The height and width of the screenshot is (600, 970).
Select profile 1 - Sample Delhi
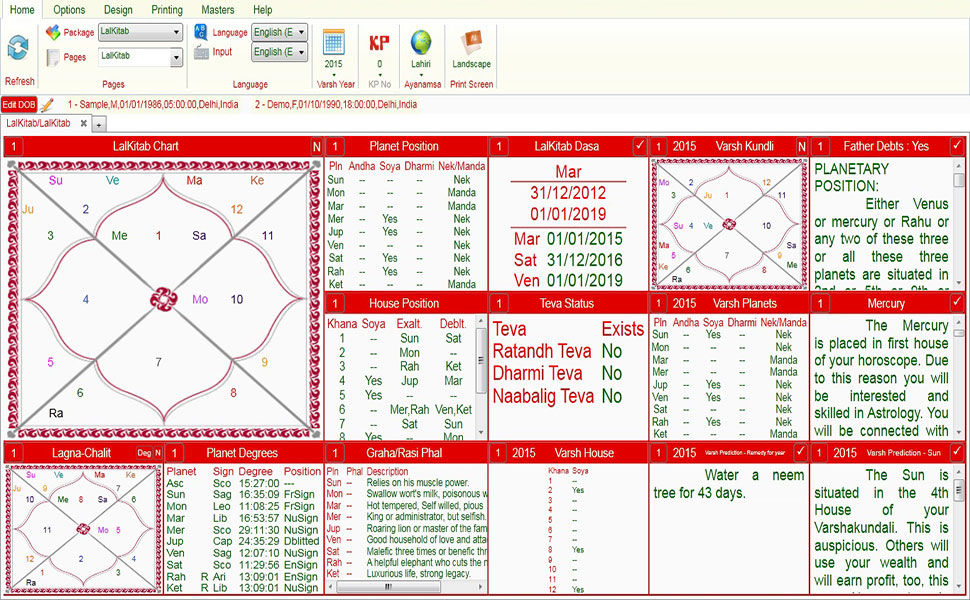click(x=153, y=105)
